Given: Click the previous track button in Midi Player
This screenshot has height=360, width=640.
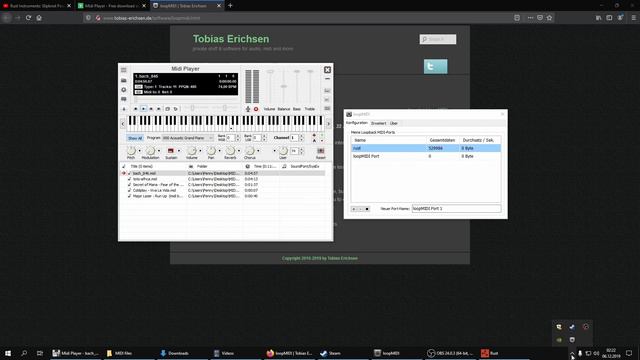Looking at the screenshot, I should pos(136,109).
